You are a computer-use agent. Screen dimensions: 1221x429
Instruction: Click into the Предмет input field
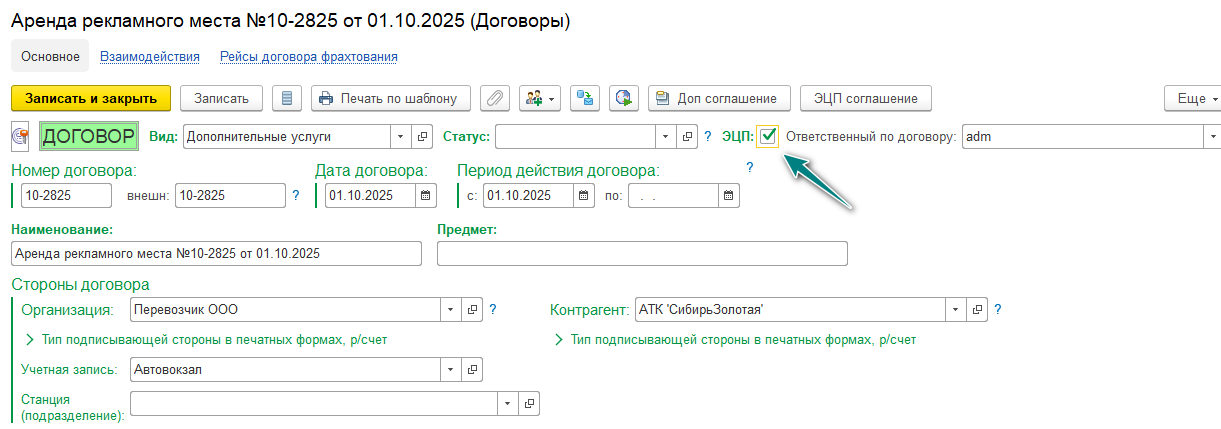[642, 254]
